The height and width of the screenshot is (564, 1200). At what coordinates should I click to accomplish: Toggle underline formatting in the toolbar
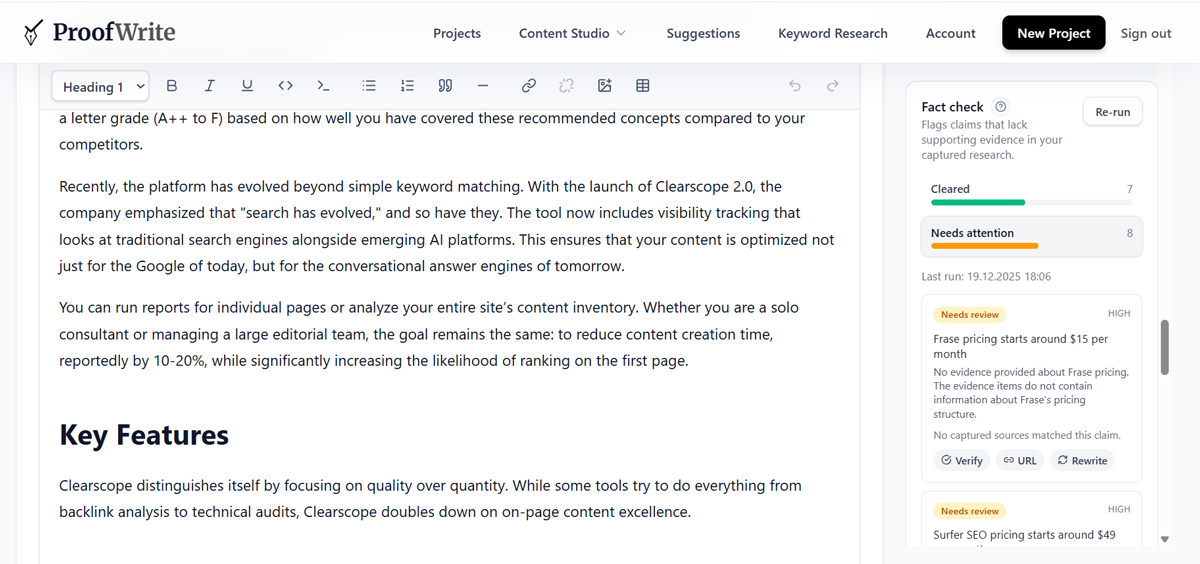(248, 86)
